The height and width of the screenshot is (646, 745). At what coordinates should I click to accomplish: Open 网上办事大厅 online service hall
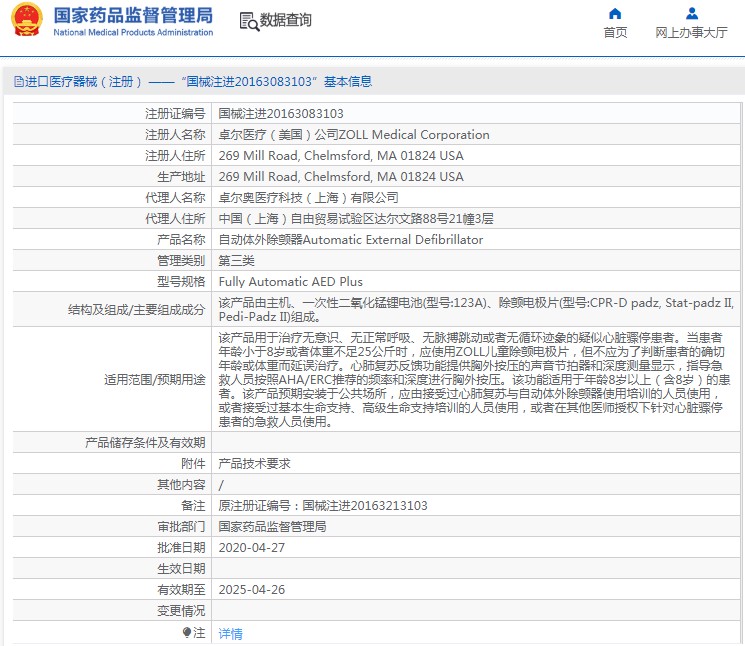point(691,32)
